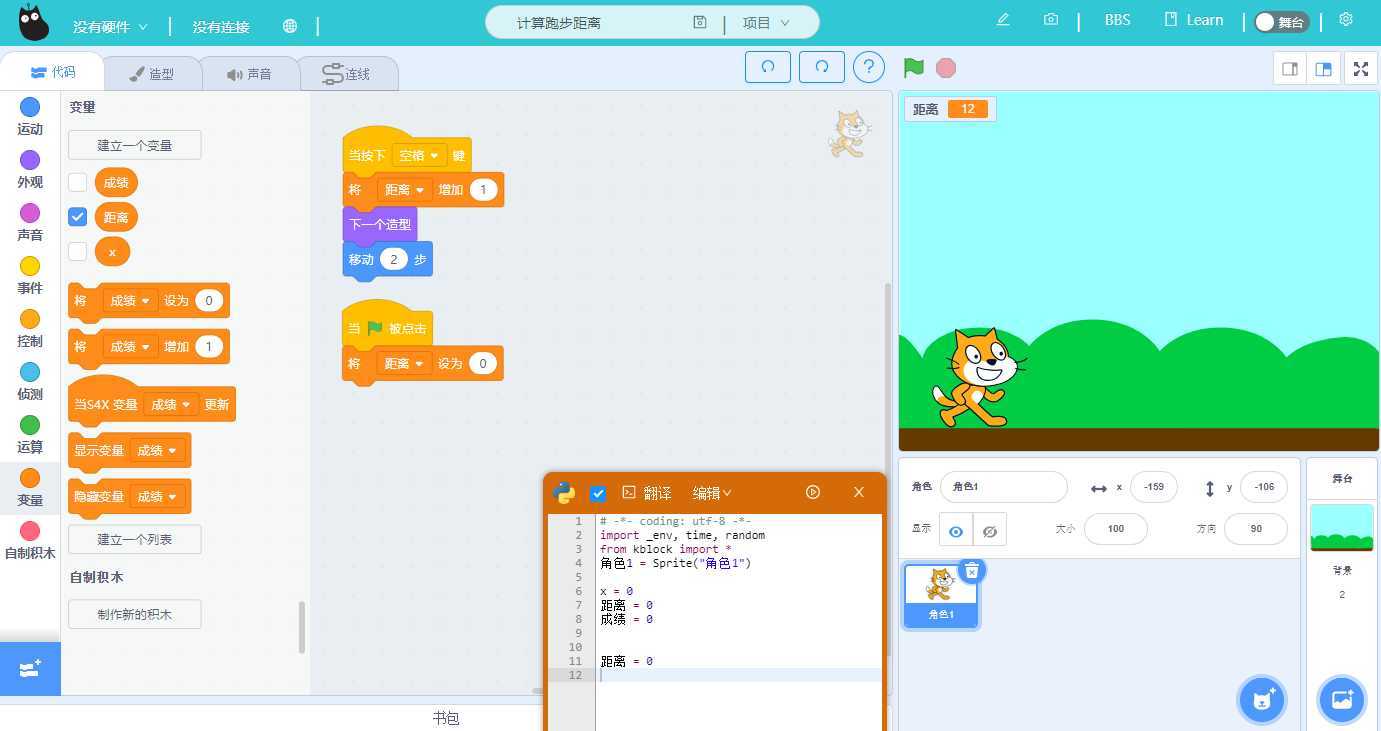The image size is (1381, 731).
Task: Switch to small stage layout
Action: point(1290,69)
